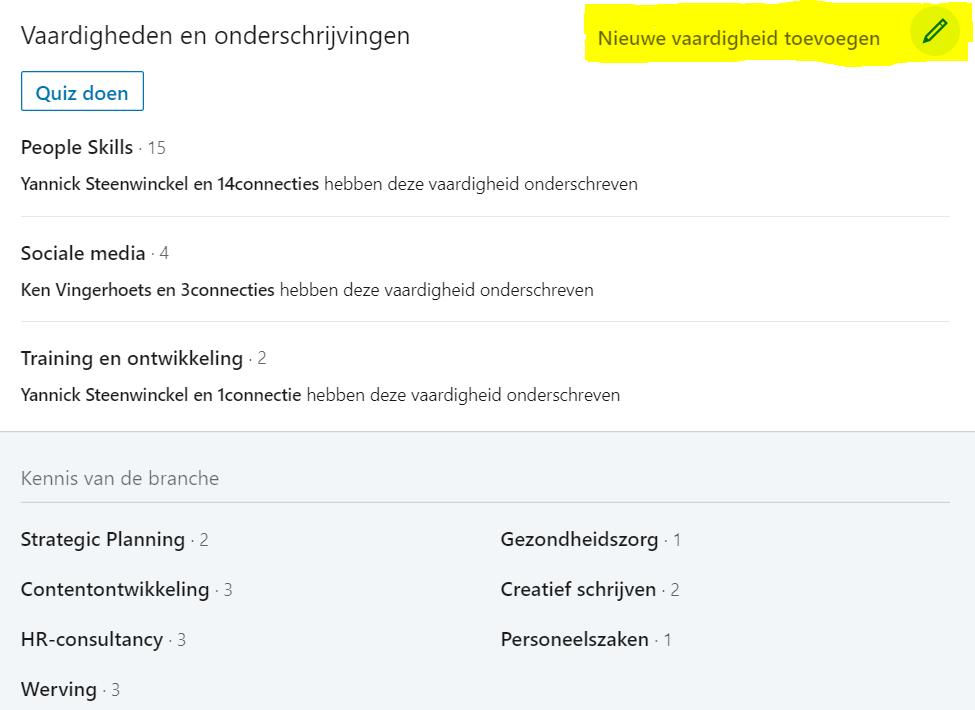
Task: Click the Kennis van de branche heading
Action: click(x=120, y=478)
